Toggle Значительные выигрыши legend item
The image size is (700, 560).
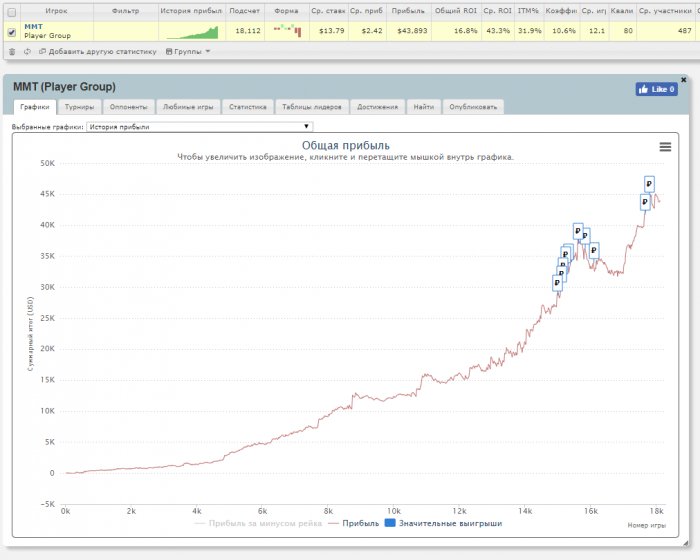444,523
